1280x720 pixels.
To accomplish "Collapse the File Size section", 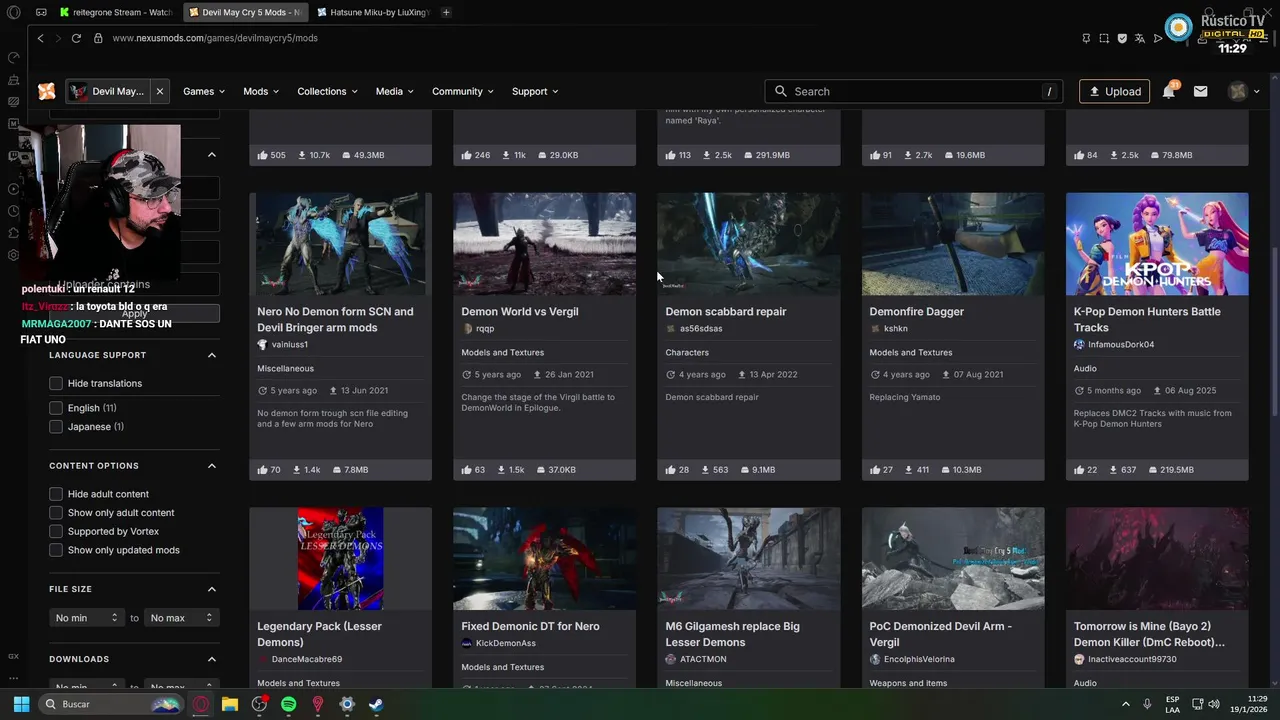I will [x=212, y=589].
